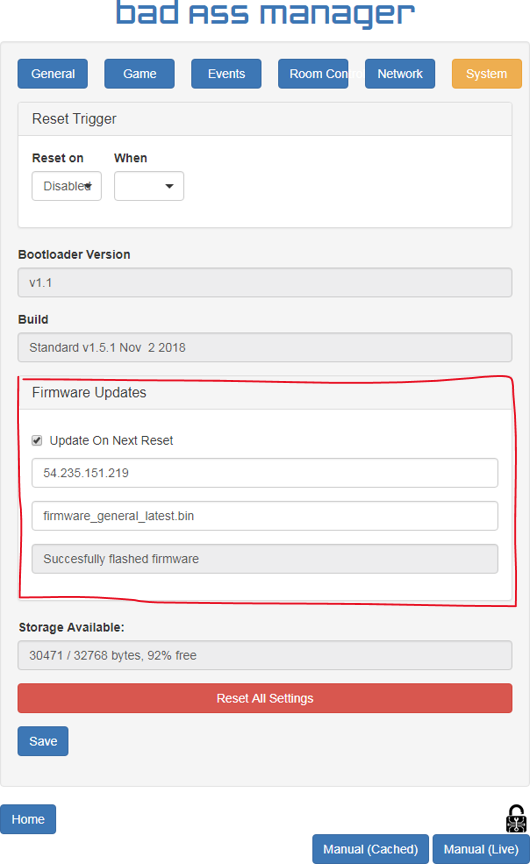Go to the Events tab
The width and height of the screenshot is (530, 864).
[x=226, y=74]
